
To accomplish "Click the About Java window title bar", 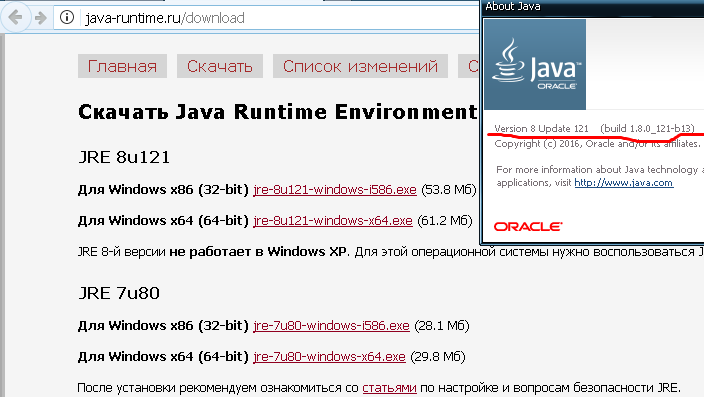I will (593, 7).
